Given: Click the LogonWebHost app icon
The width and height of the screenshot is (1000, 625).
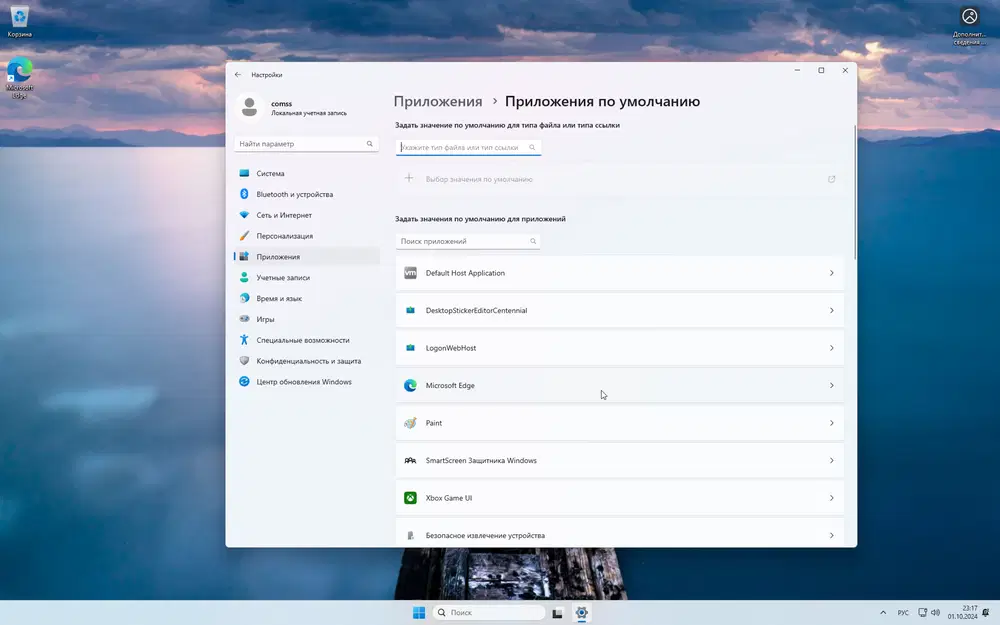Looking at the screenshot, I should click(410, 348).
